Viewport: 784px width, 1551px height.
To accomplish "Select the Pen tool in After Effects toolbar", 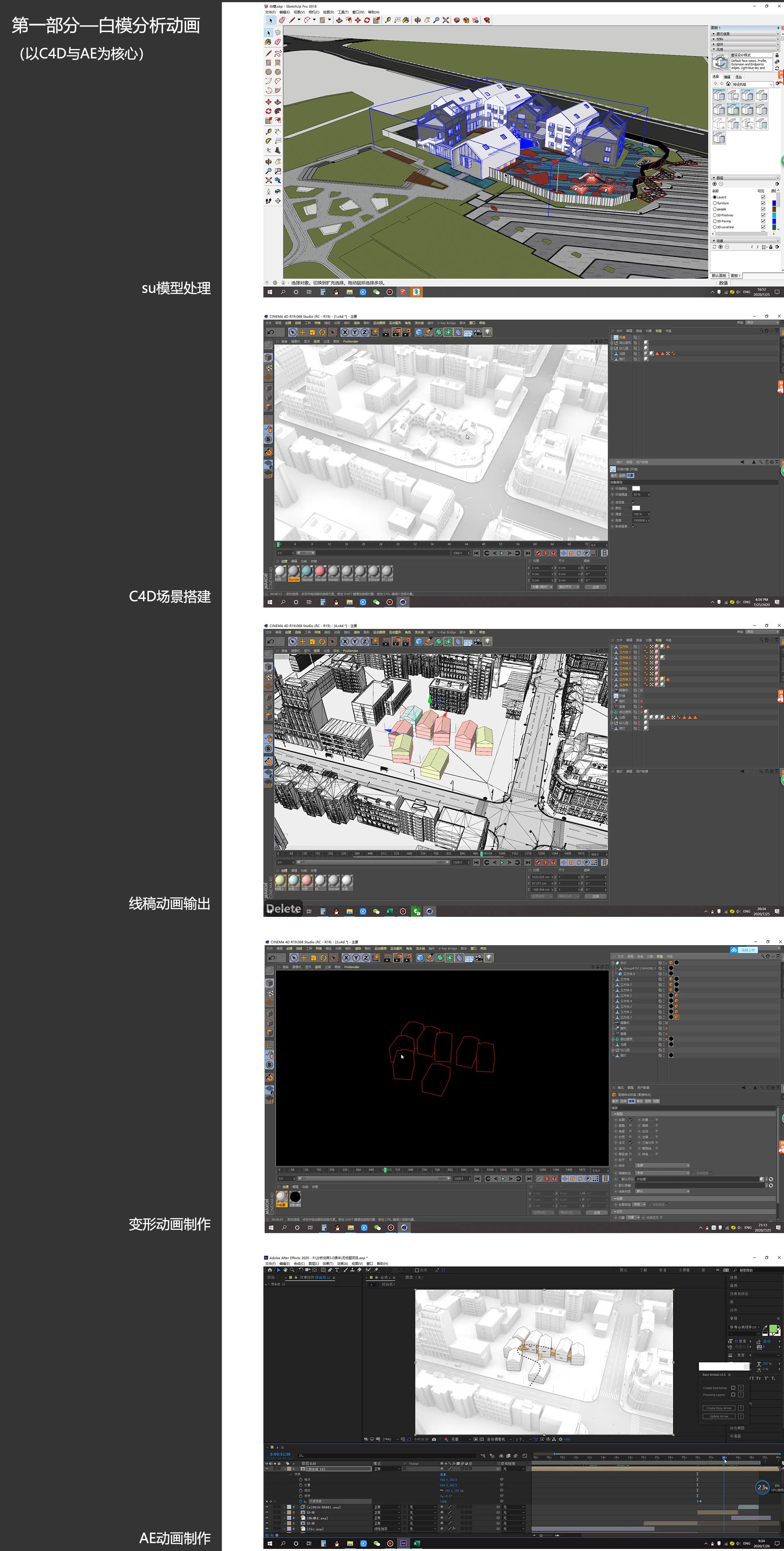I will (x=330, y=1270).
